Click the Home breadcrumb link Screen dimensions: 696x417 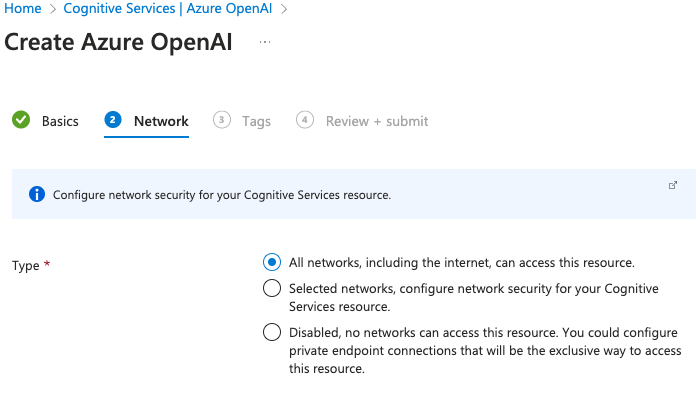point(23,8)
